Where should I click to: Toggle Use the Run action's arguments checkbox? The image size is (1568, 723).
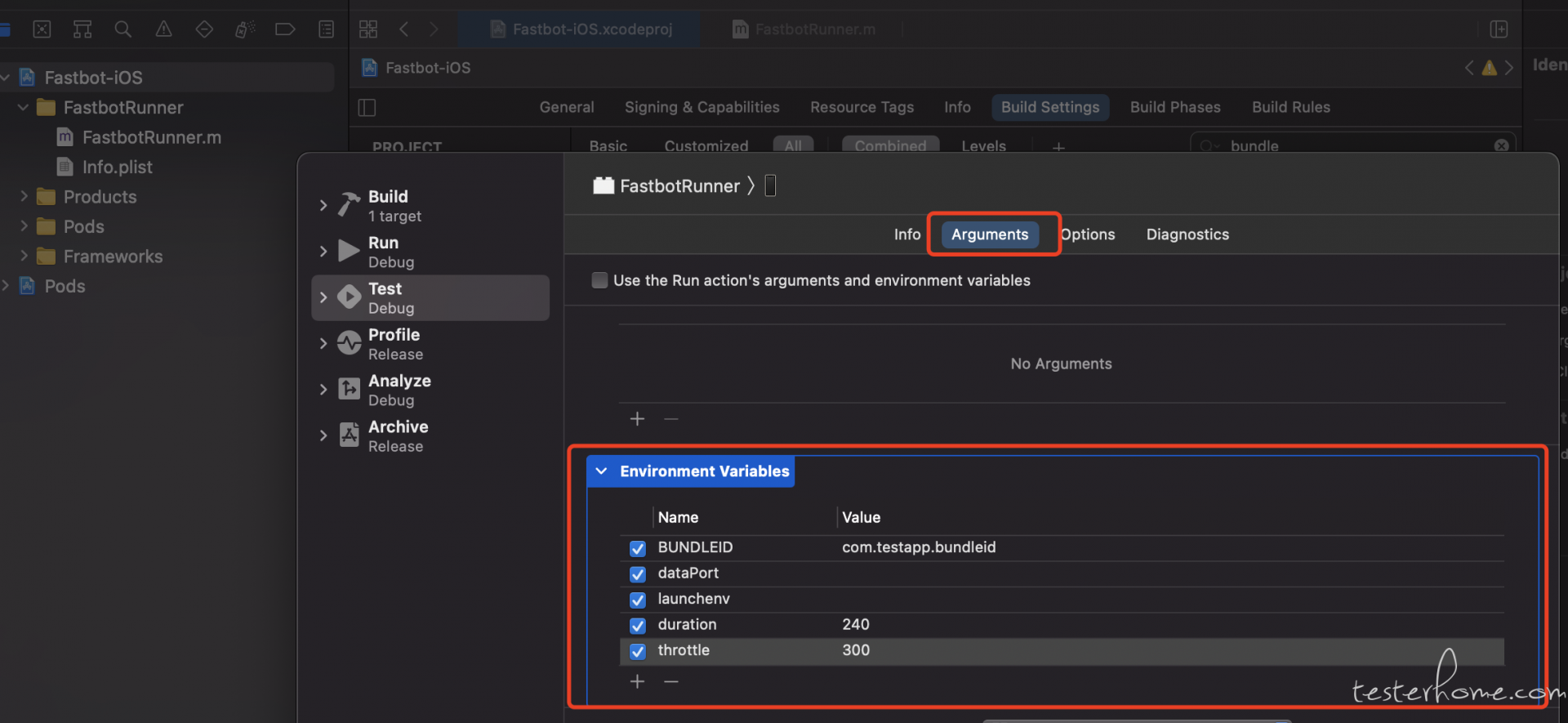(599, 280)
